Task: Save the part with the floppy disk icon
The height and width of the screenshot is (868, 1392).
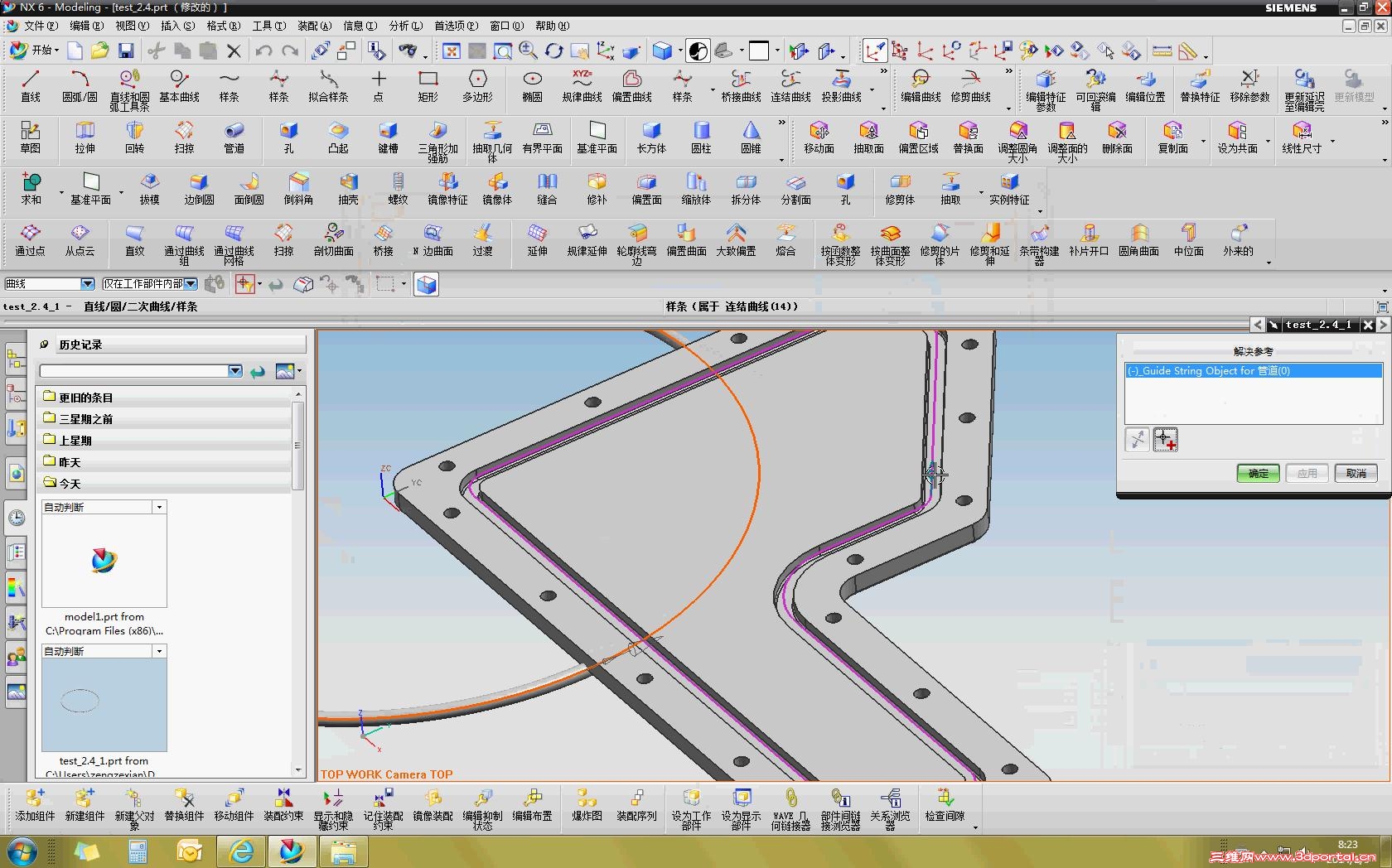Action: click(126, 51)
